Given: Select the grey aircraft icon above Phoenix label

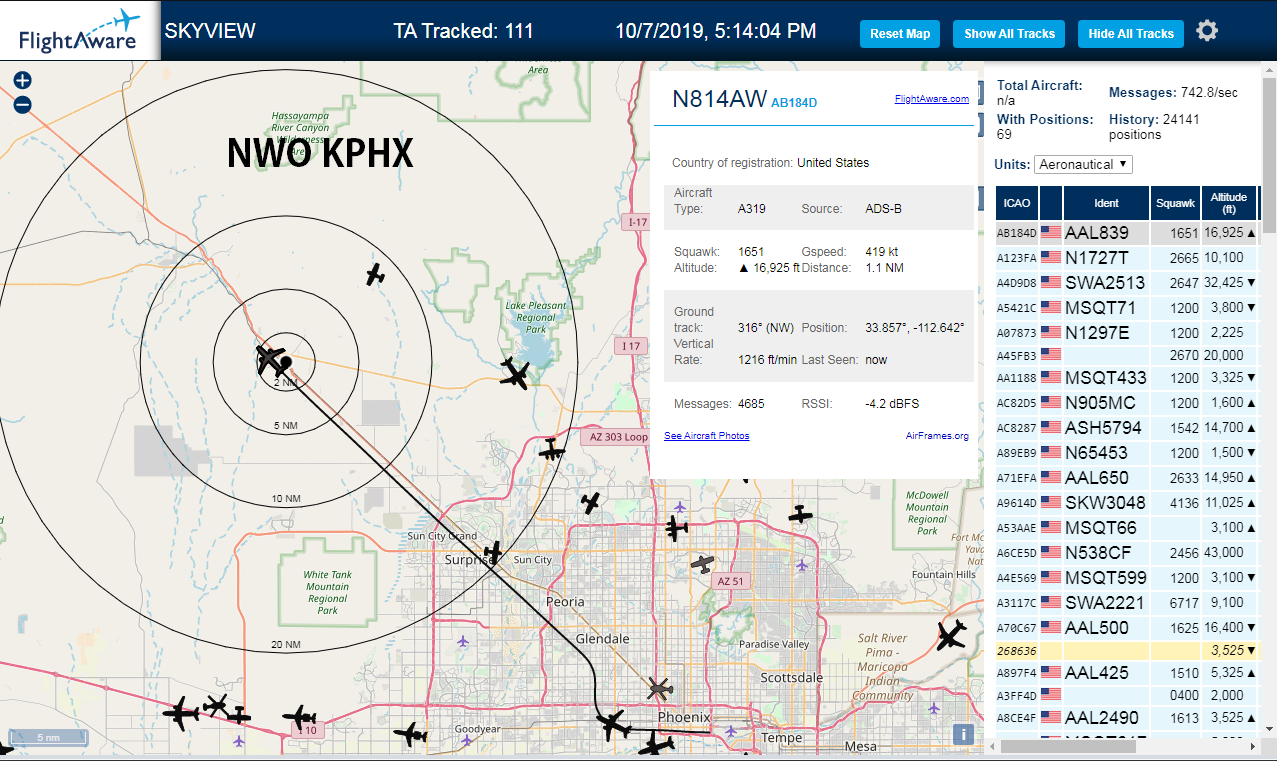Looking at the screenshot, I should click(658, 687).
